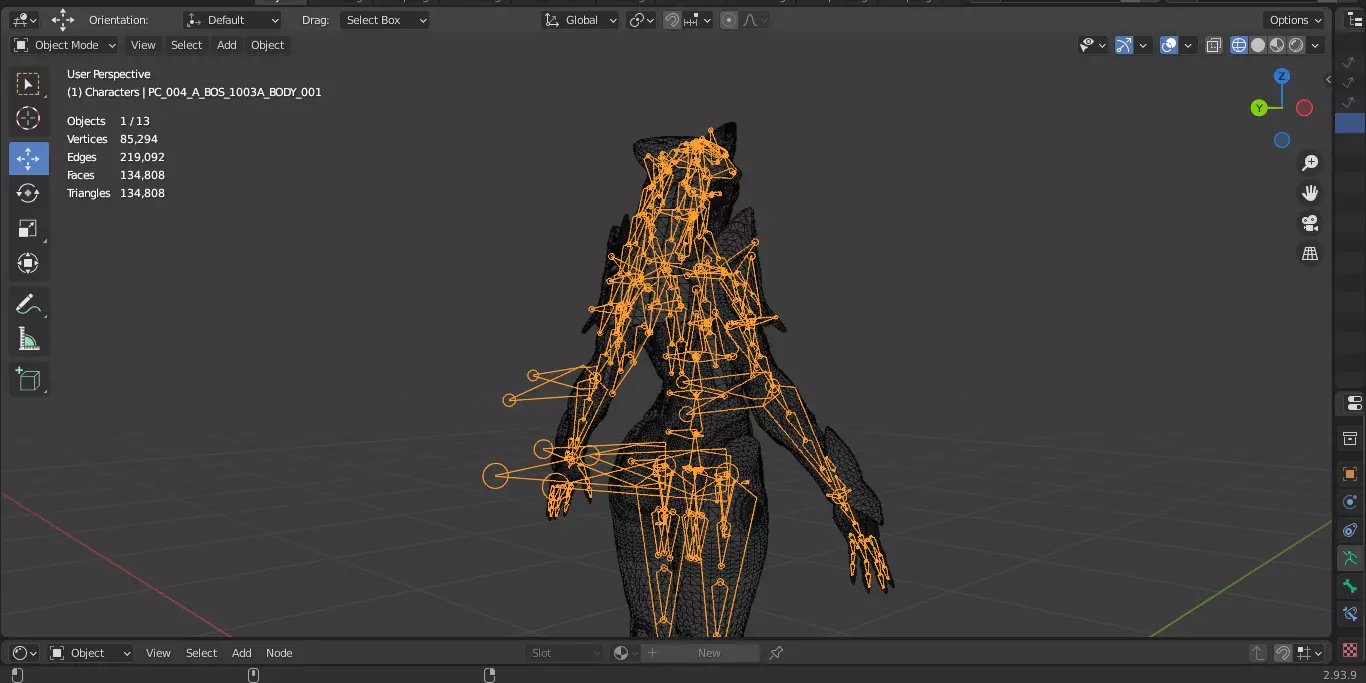Toggle snapping magnet in viewport header
Screen dimensions: 1366x683
pos(672,20)
